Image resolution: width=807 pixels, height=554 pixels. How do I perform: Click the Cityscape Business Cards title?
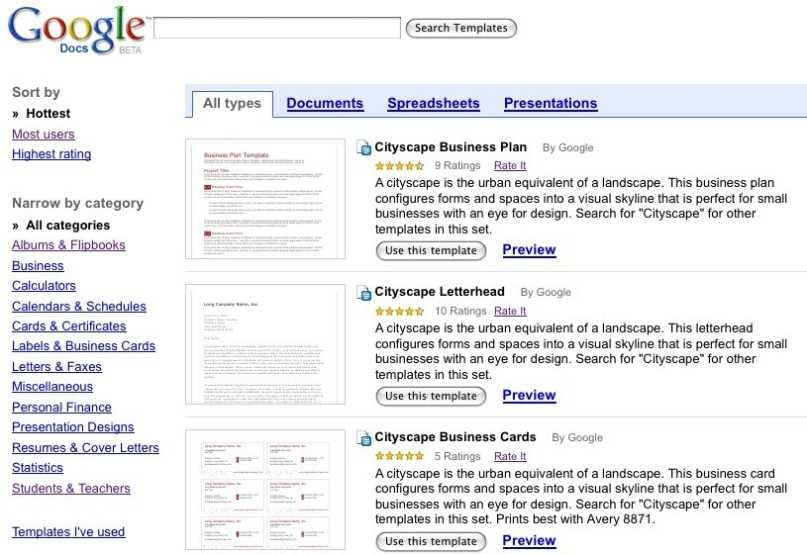click(x=455, y=437)
